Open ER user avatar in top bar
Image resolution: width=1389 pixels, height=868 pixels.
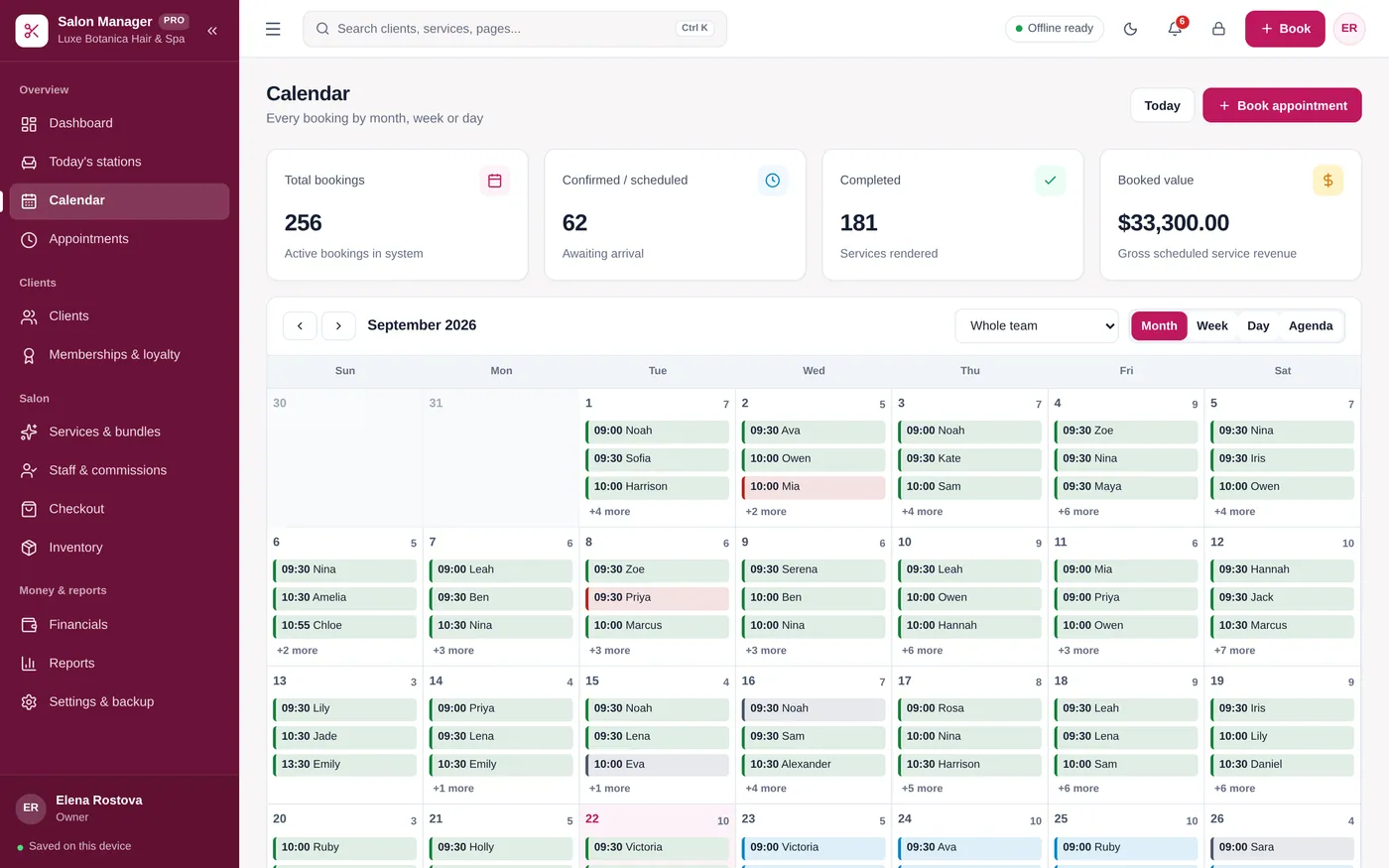pyautogui.click(x=1349, y=29)
